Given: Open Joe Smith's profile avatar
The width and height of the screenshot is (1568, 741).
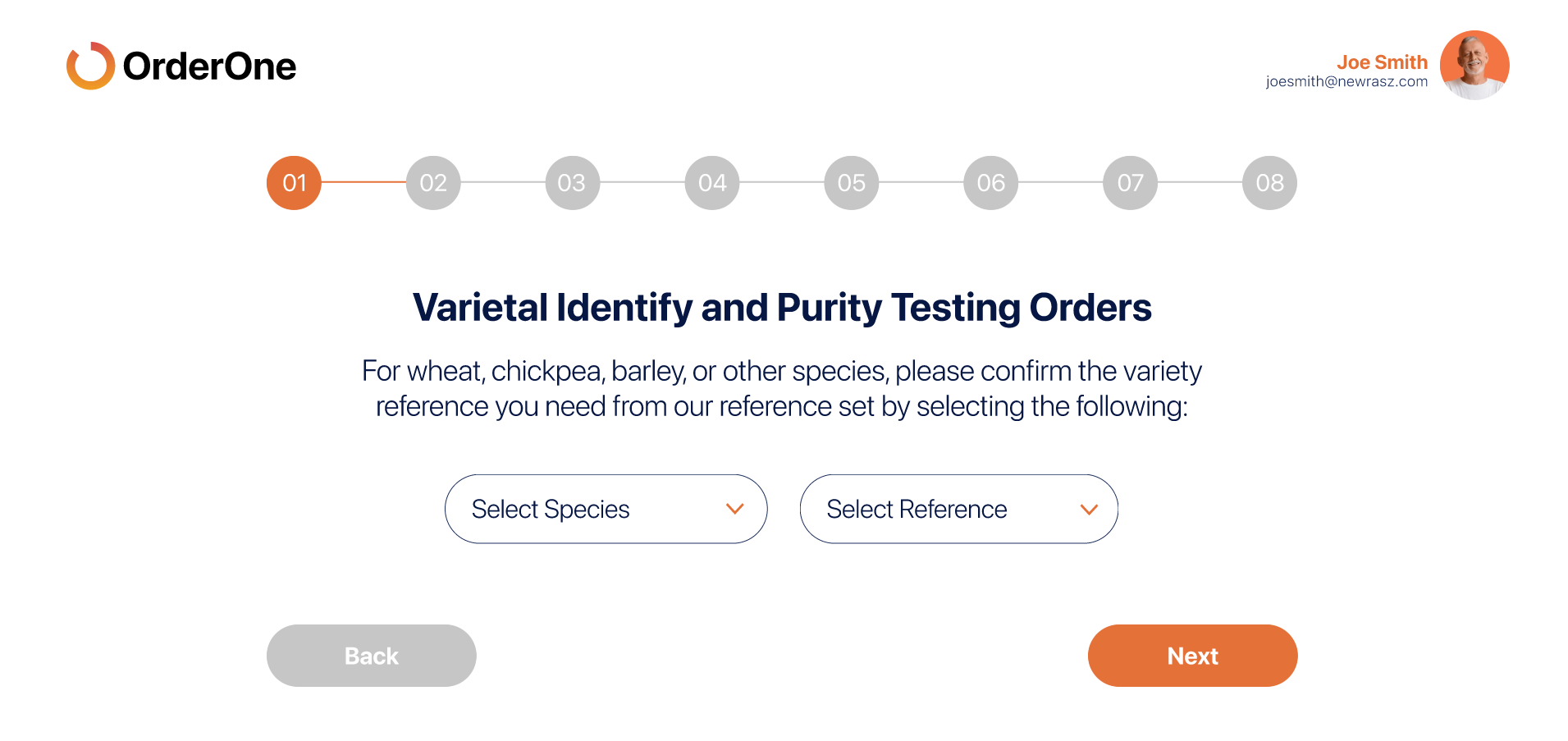Looking at the screenshot, I should pos(1474,66).
